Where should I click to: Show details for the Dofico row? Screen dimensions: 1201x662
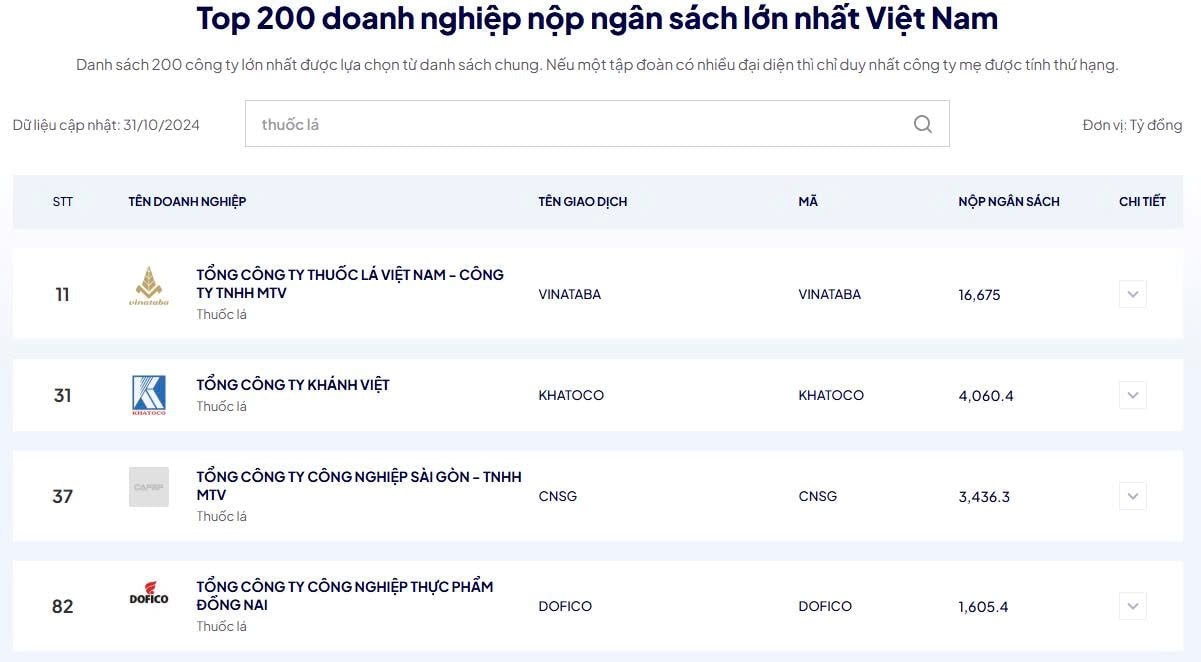(1132, 606)
